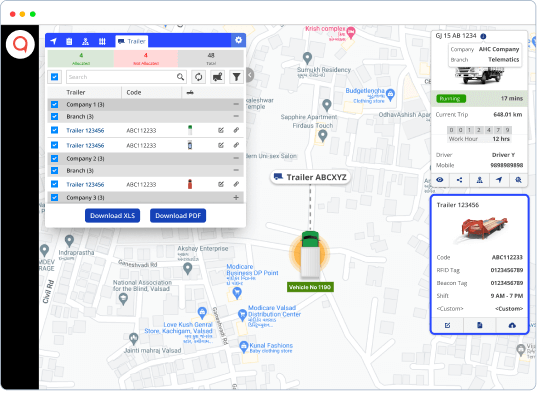This screenshot has height=393, width=540.
Task: Uncheck the first Trailer 123456 row checkbox
Action: coord(54,130)
